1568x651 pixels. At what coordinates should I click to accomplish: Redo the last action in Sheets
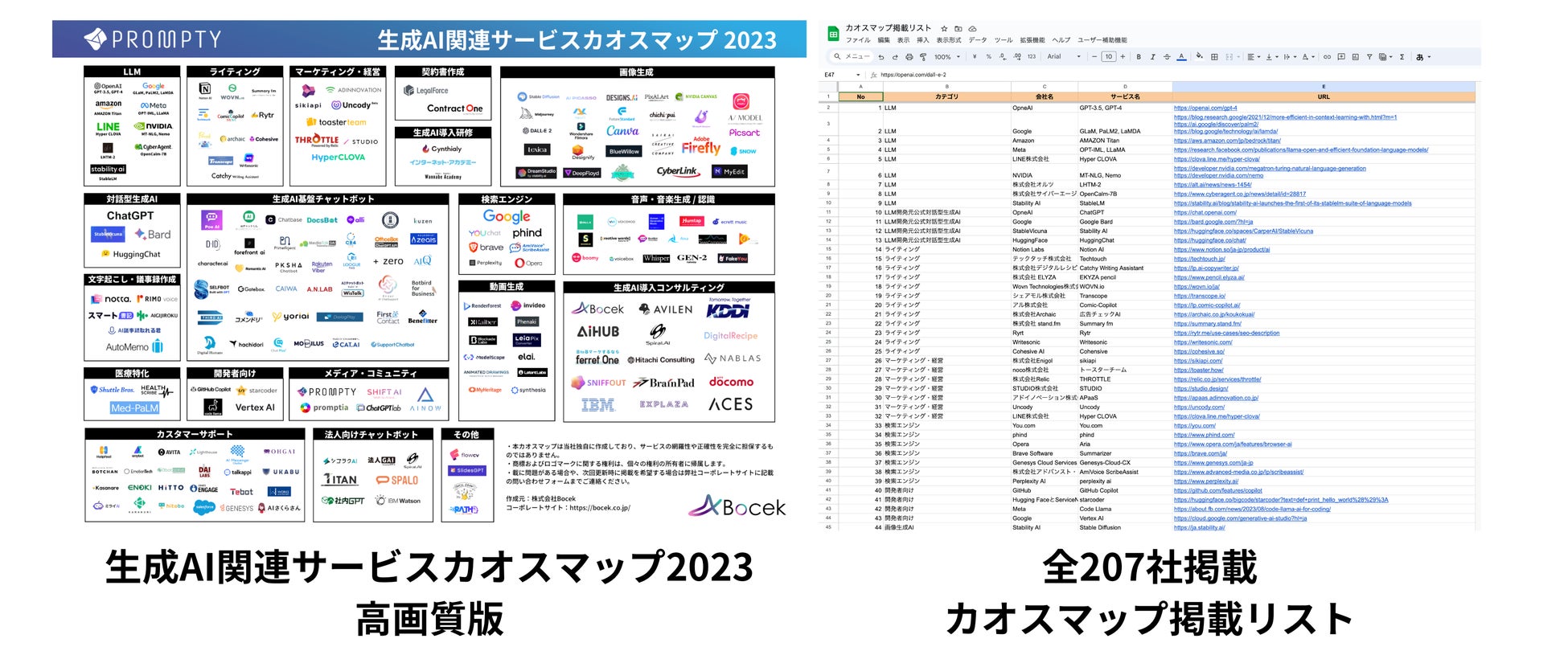895,57
